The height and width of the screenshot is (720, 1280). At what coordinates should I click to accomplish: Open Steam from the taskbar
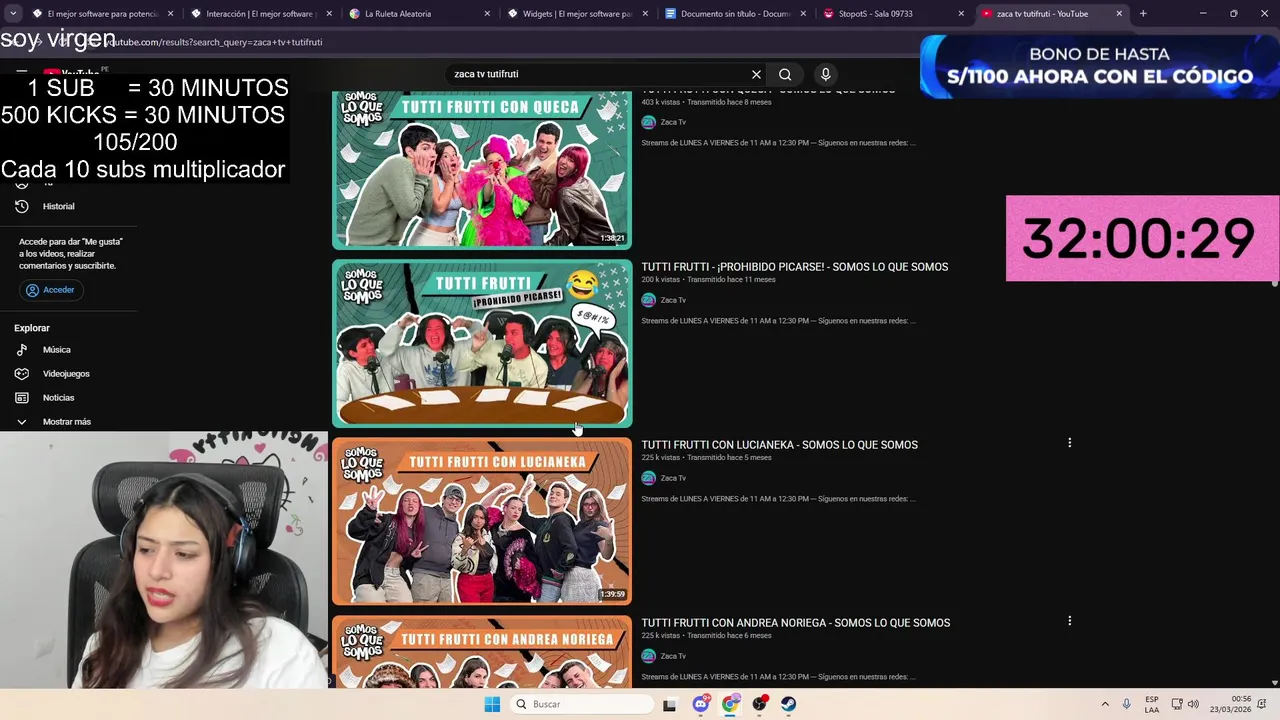pos(789,704)
